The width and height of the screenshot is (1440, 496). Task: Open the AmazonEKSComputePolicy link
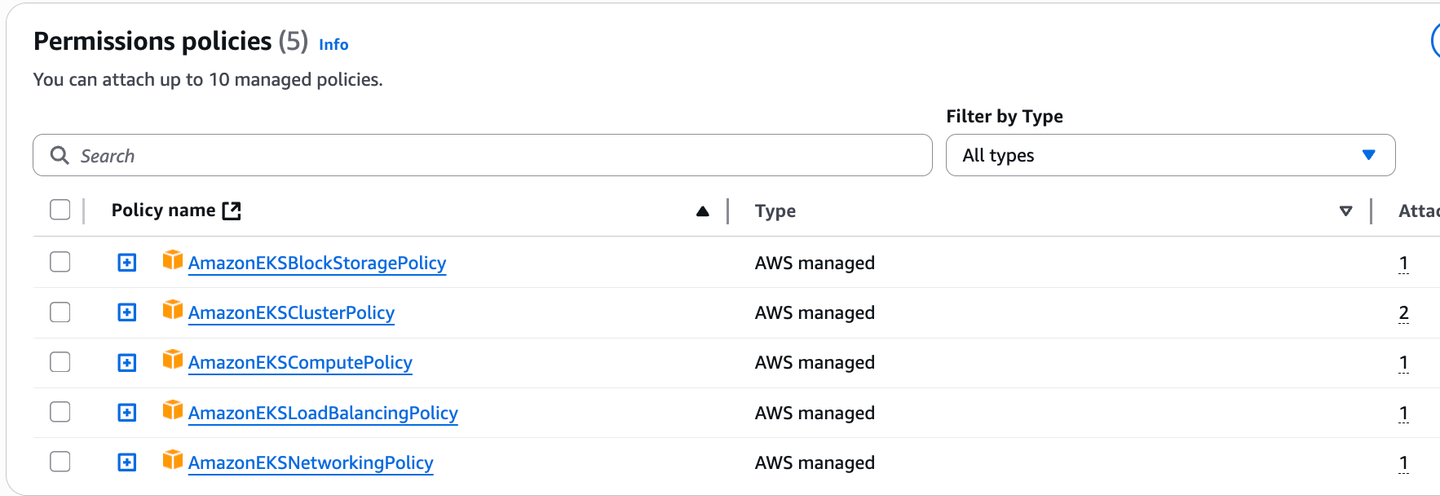click(300, 363)
